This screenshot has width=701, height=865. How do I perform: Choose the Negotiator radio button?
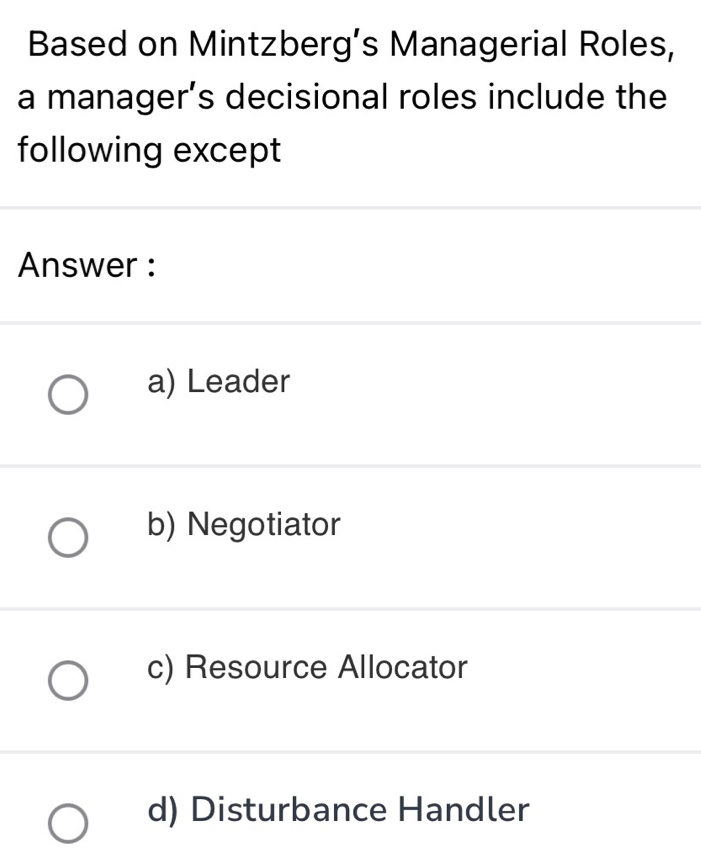coord(68,537)
